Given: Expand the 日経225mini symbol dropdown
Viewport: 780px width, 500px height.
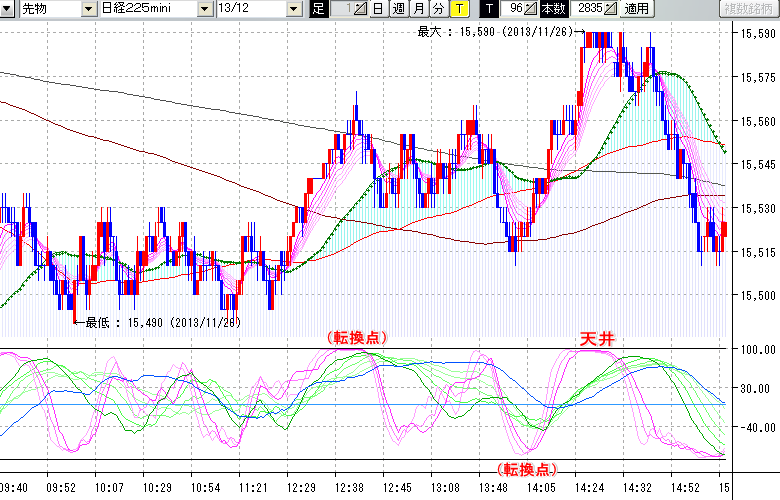Looking at the screenshot, I should [204, 9].
